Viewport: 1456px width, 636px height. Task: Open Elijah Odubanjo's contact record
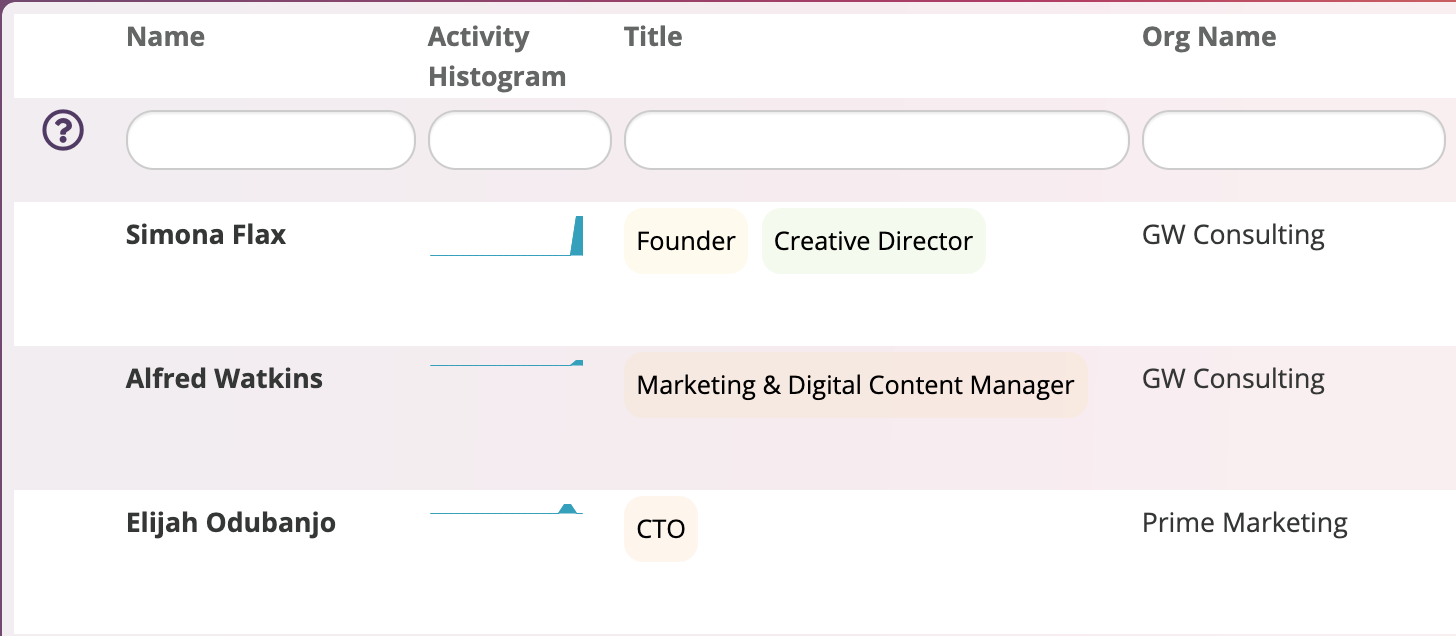tap(231, 523)
